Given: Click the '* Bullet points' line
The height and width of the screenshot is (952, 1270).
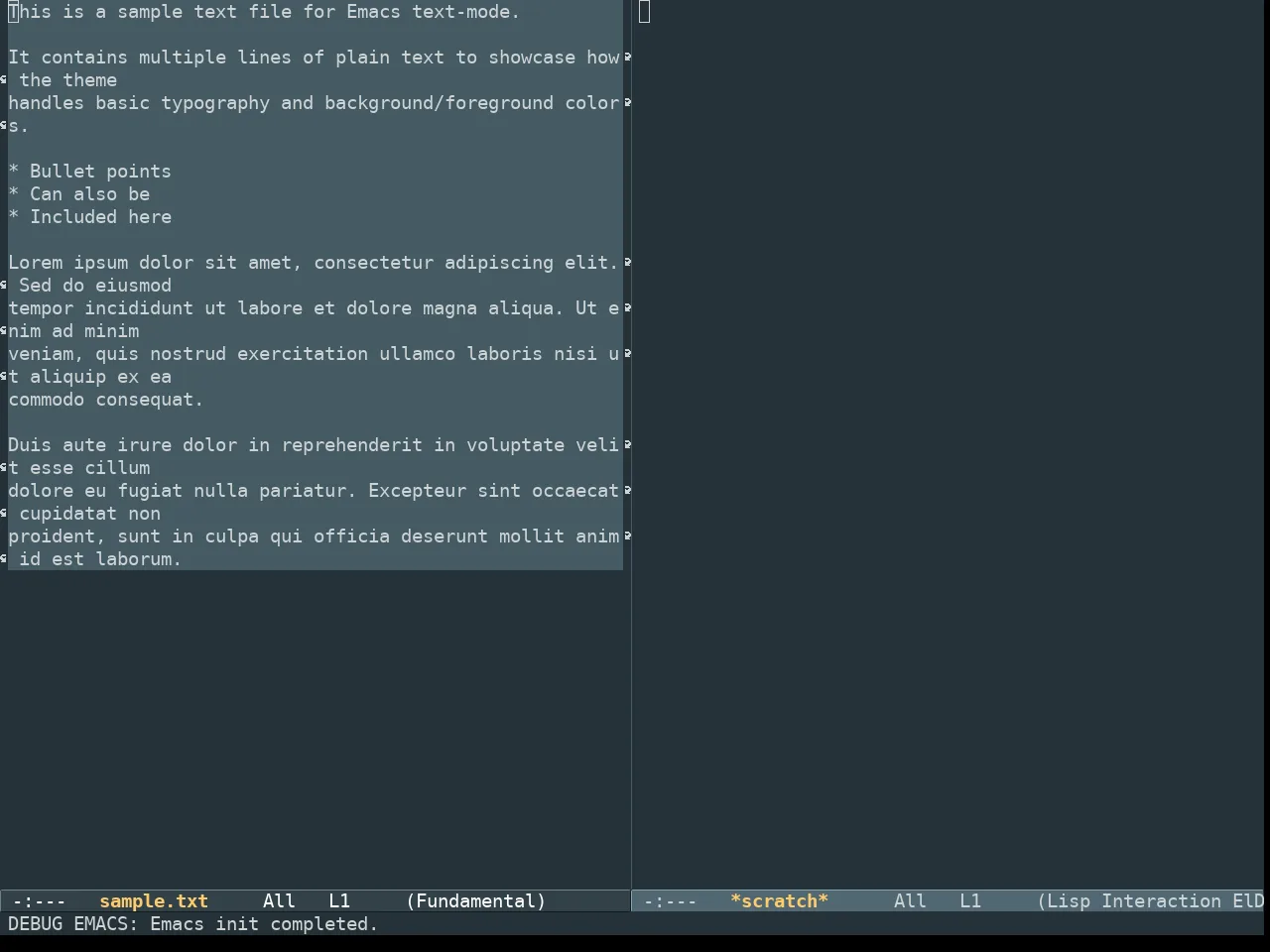Looking at the screenshot, I should click(x=89, y=172).
